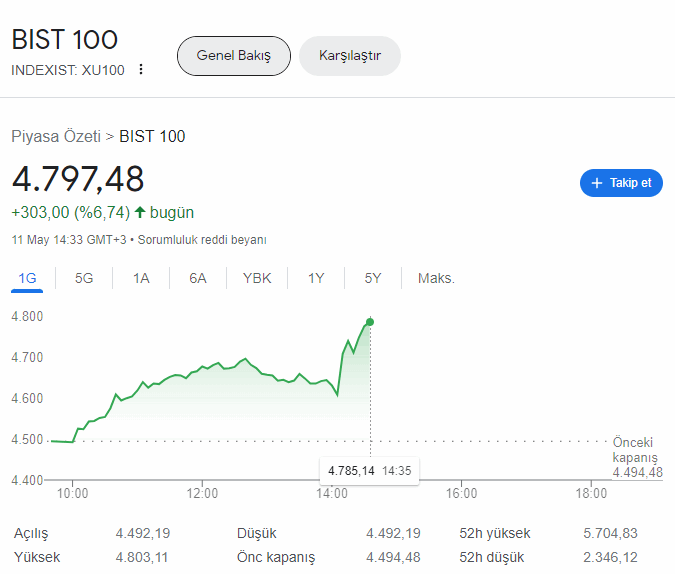Open the three-dot menu beside INDEXIST: XU100

tap(141, 69)
